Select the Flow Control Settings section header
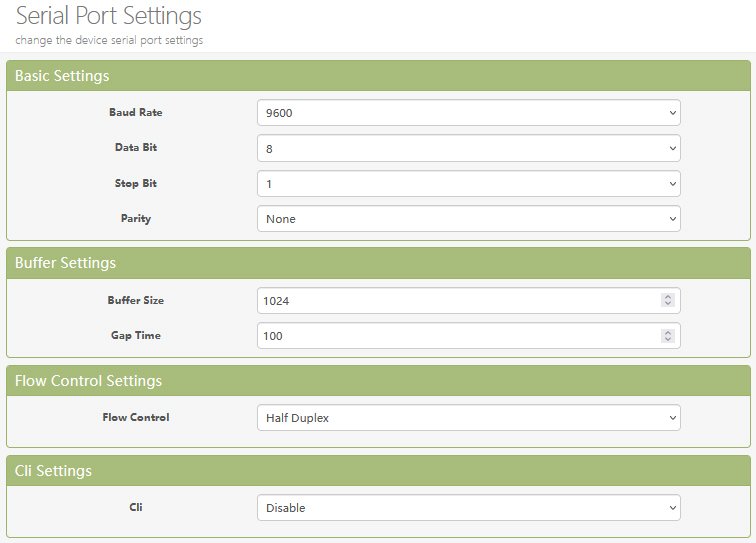 pyautogui.click(x=88, y=381)
